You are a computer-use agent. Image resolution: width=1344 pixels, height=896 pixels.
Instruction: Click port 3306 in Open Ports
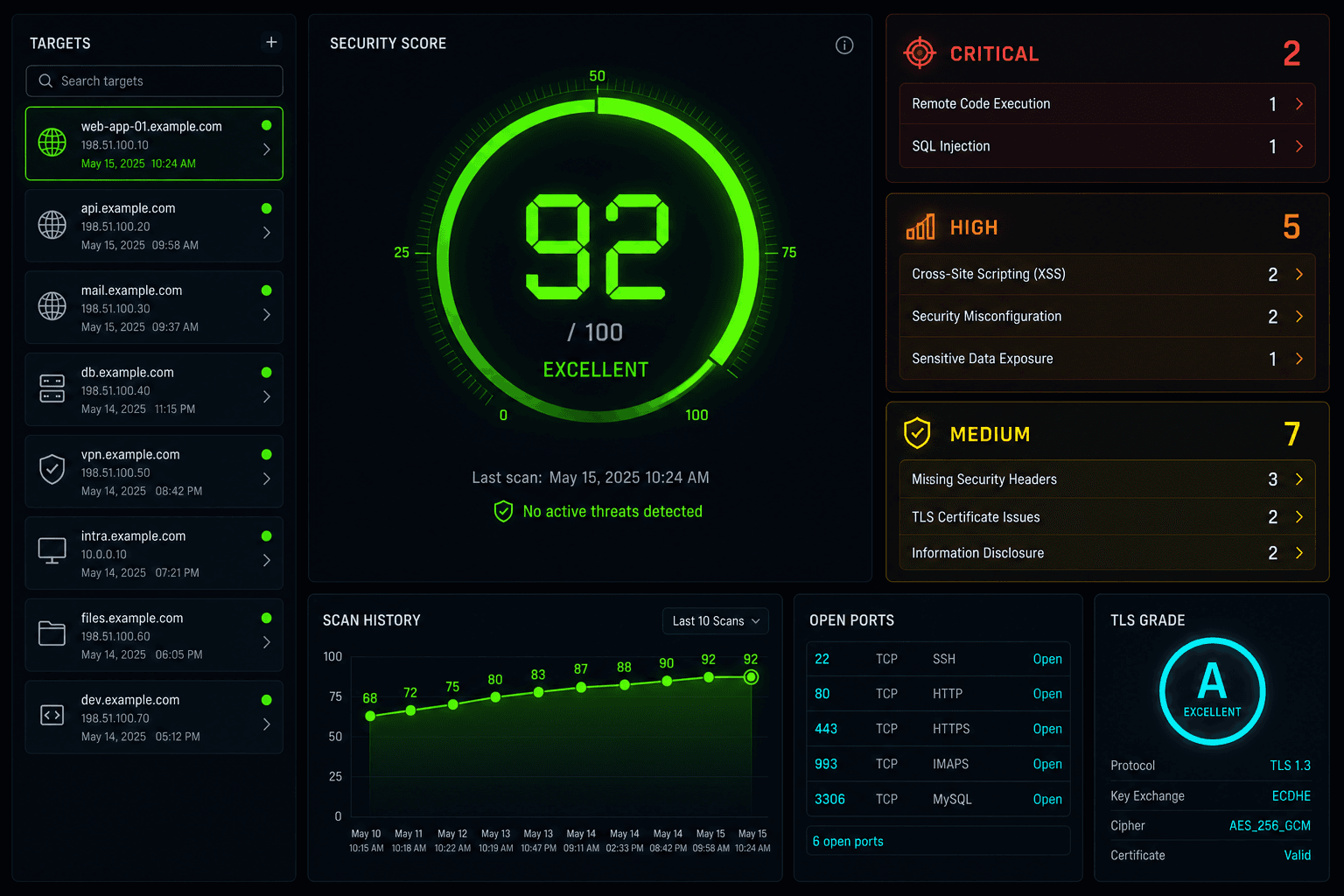click(x=829, y=799)
